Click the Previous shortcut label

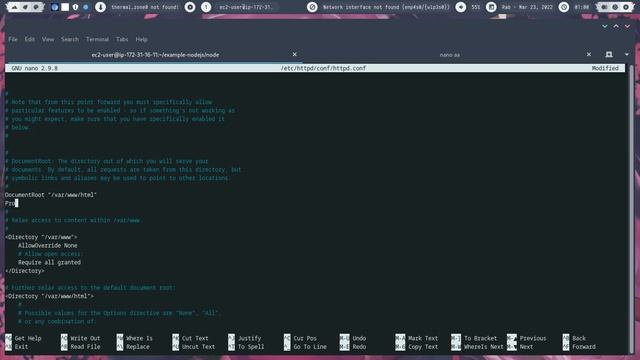pos(533,338)
